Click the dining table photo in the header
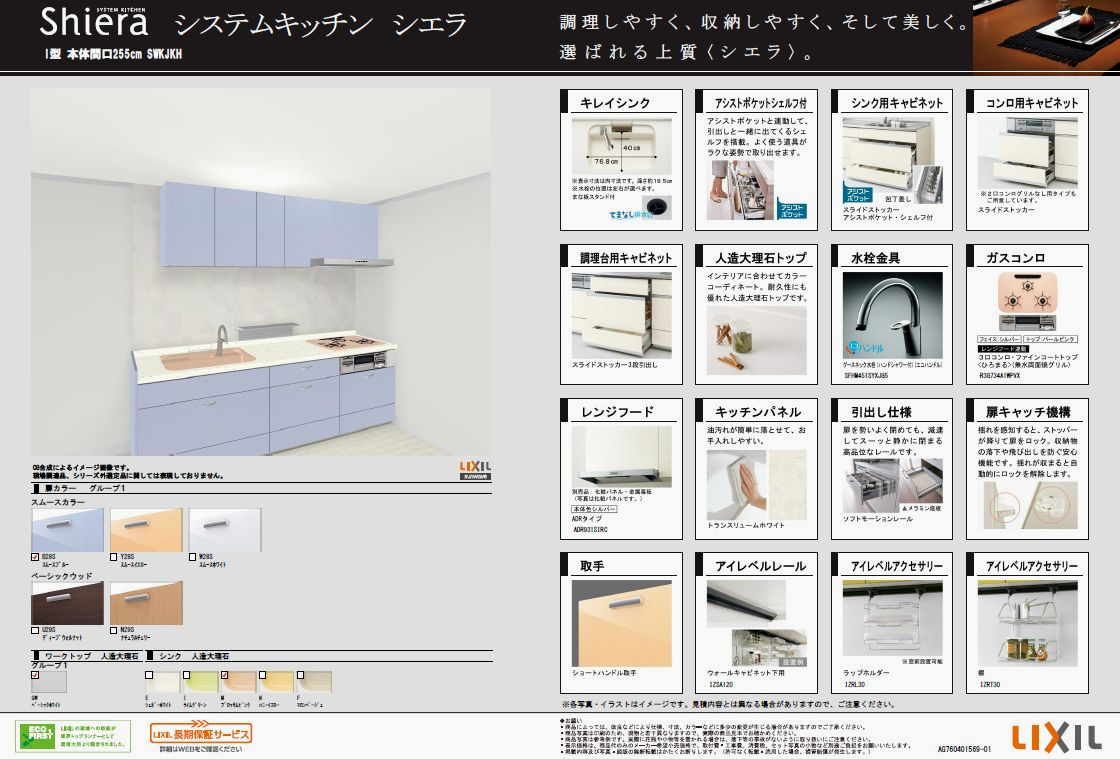The height and width of the screenshot is (759, 1120). pos(1046,36)
